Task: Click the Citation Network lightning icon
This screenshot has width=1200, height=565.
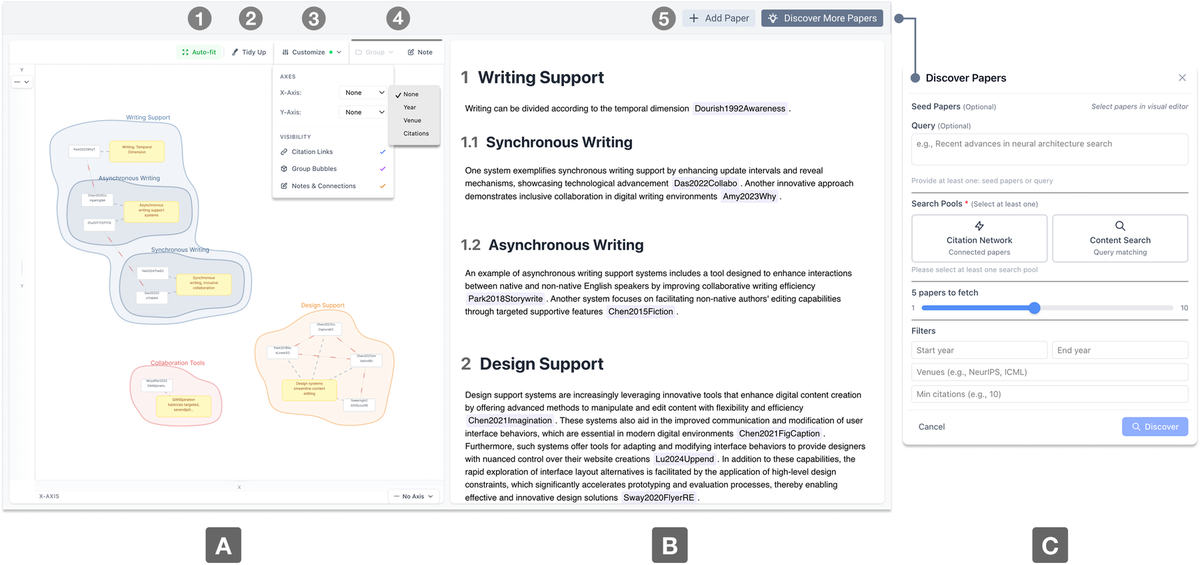Action: pyautogui.click(x=979, y=226)
